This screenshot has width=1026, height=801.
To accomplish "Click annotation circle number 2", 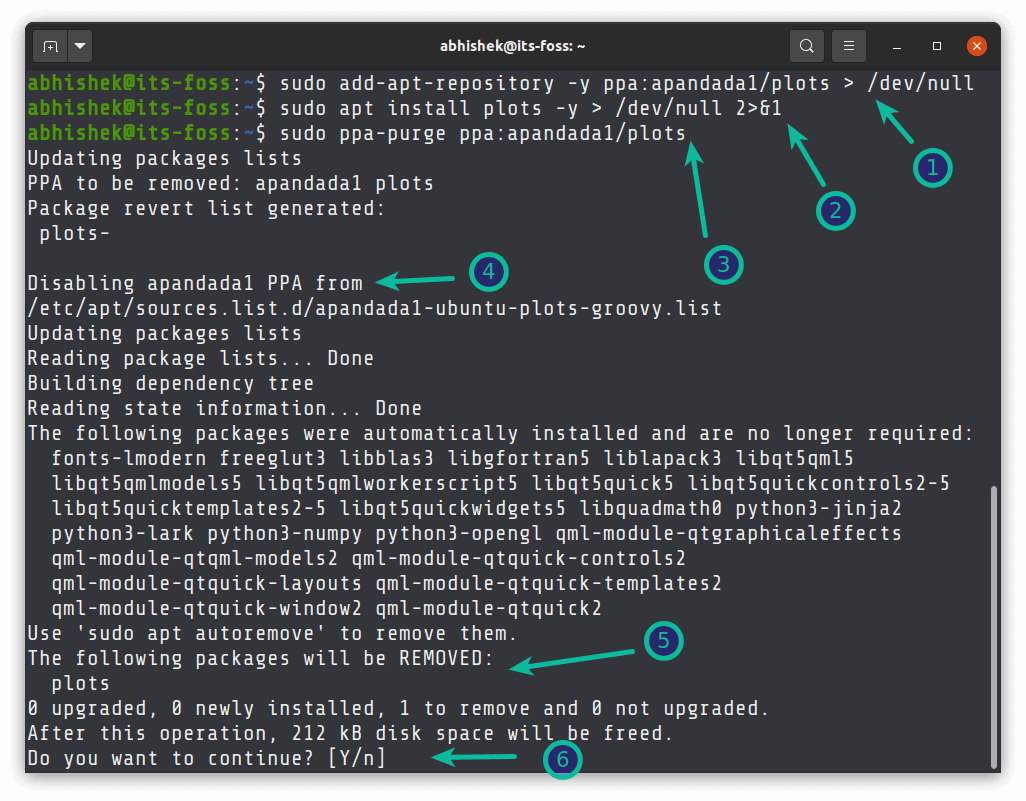I will click(x=836, y=211).
